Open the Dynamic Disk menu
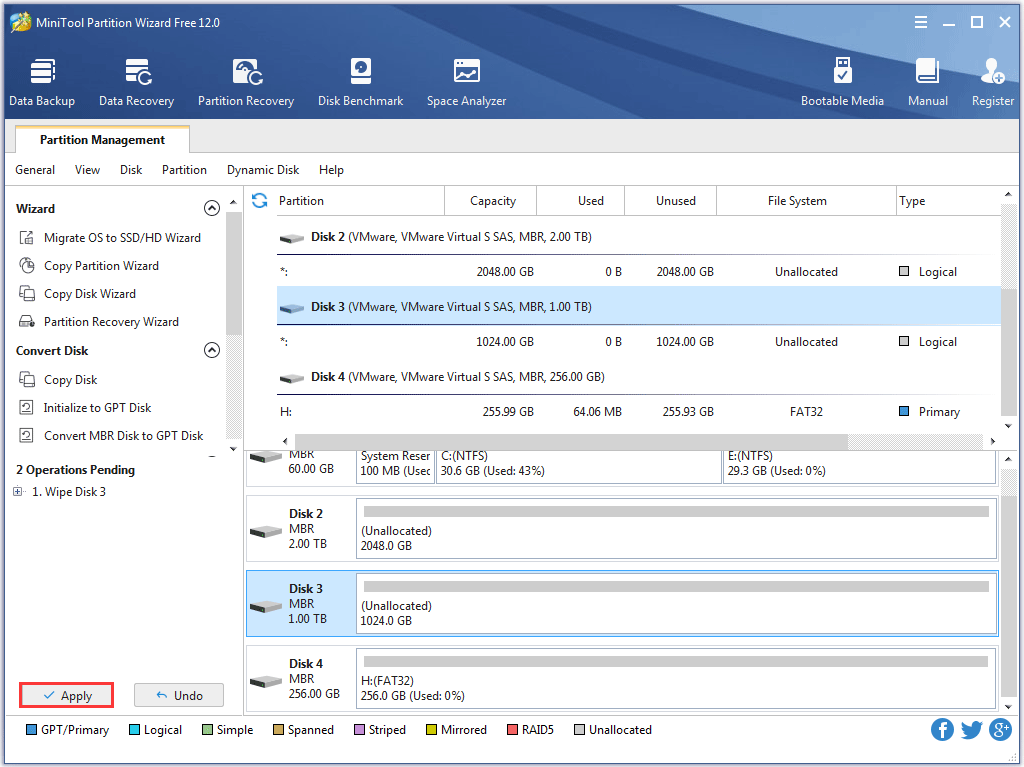The image size is (1024, 767). pos(263,170)
